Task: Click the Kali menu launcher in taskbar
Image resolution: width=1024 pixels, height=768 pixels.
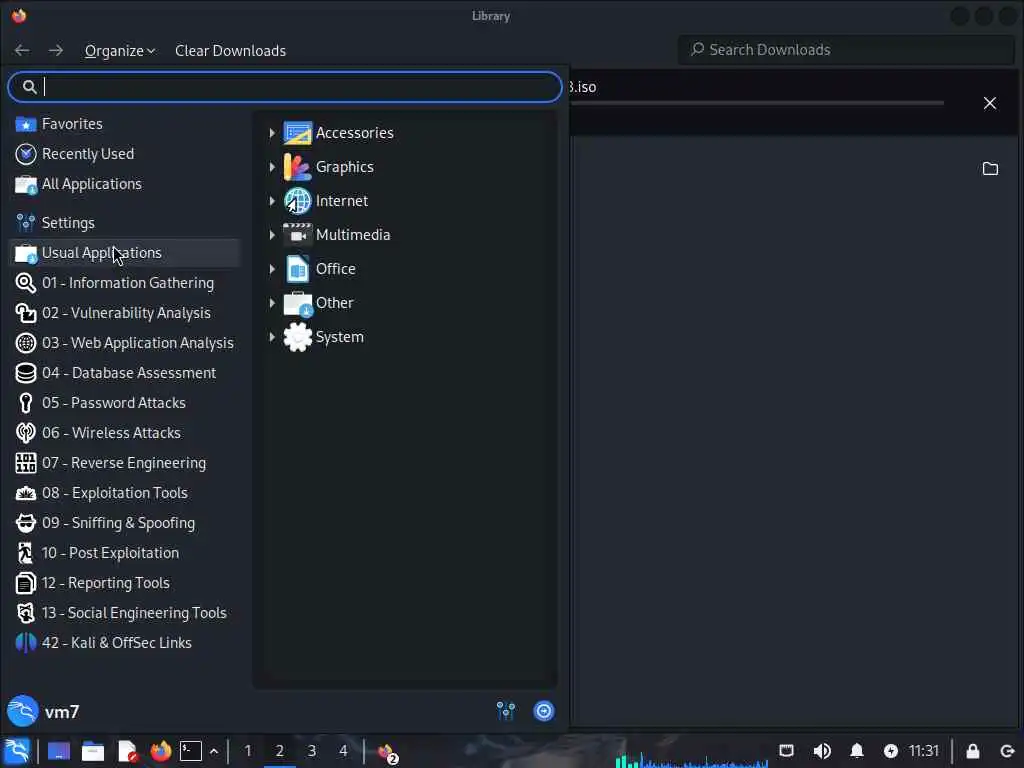Action: [17, 751]
